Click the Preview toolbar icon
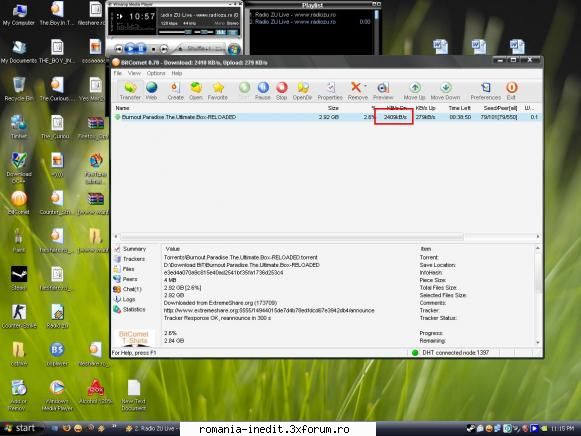581x436 pixels. (x=383, y=91)
